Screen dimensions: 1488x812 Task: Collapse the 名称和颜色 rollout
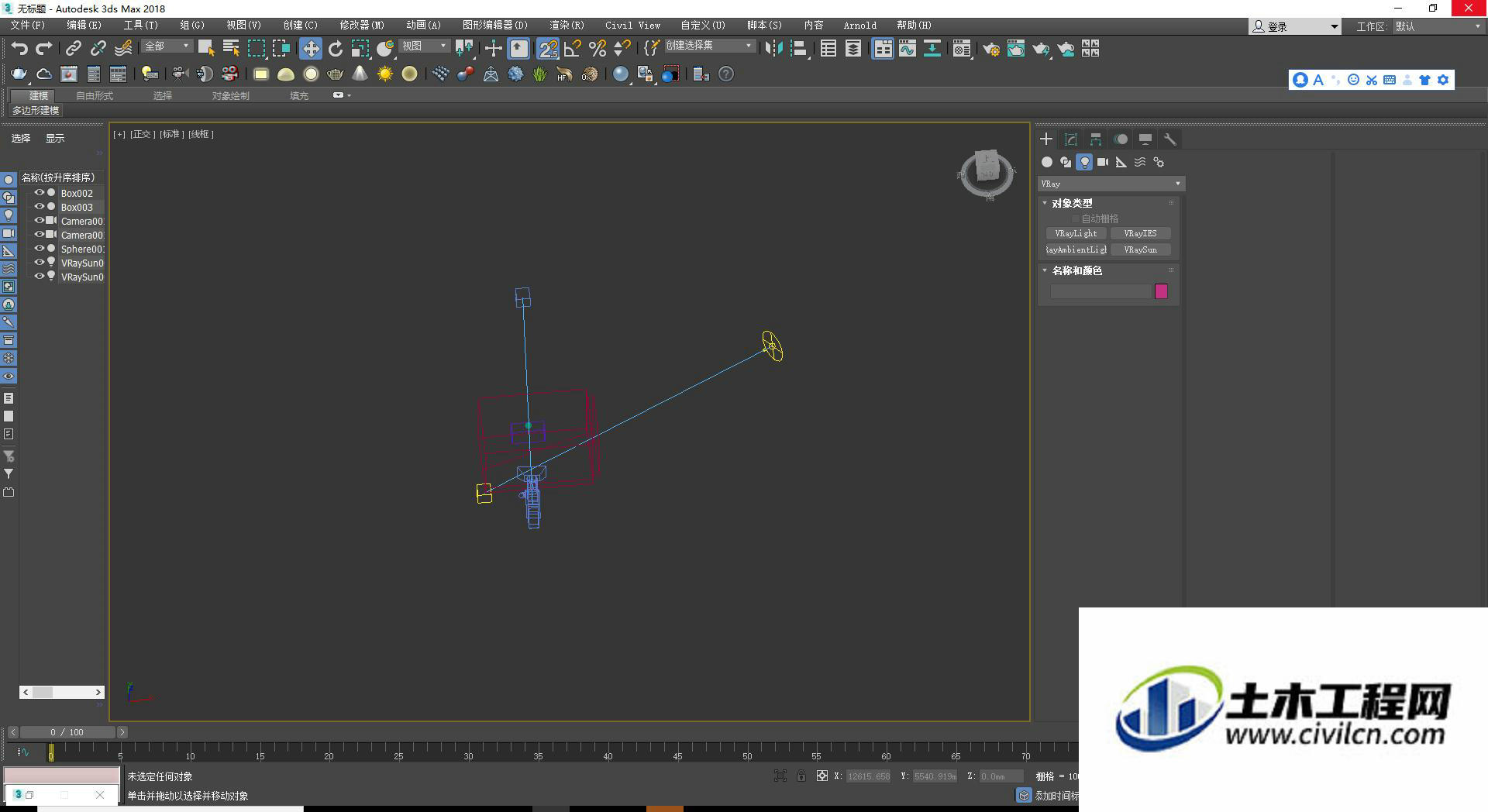1044,270
